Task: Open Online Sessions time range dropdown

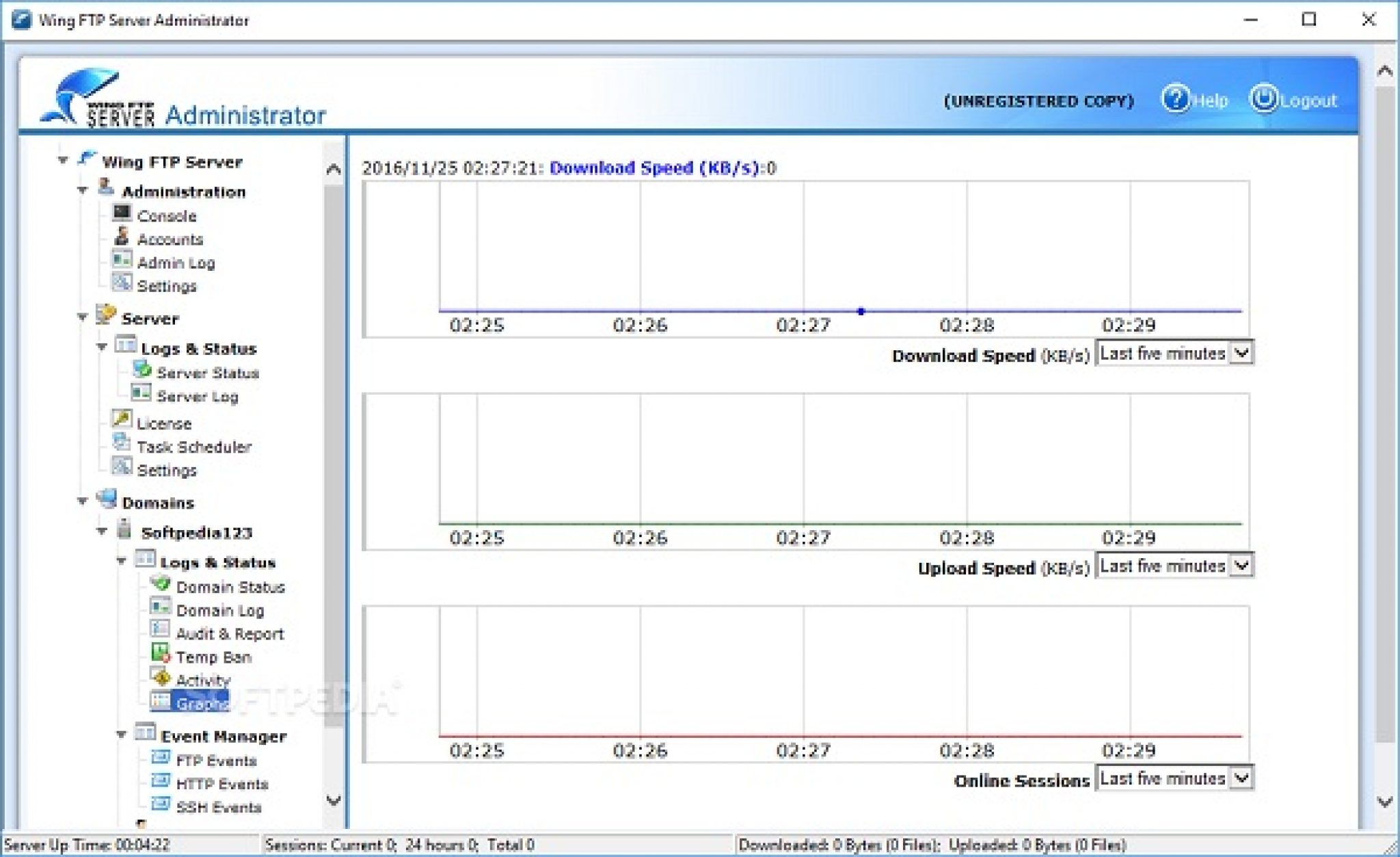Action: pyautogui.click(x=1241, y=778)
